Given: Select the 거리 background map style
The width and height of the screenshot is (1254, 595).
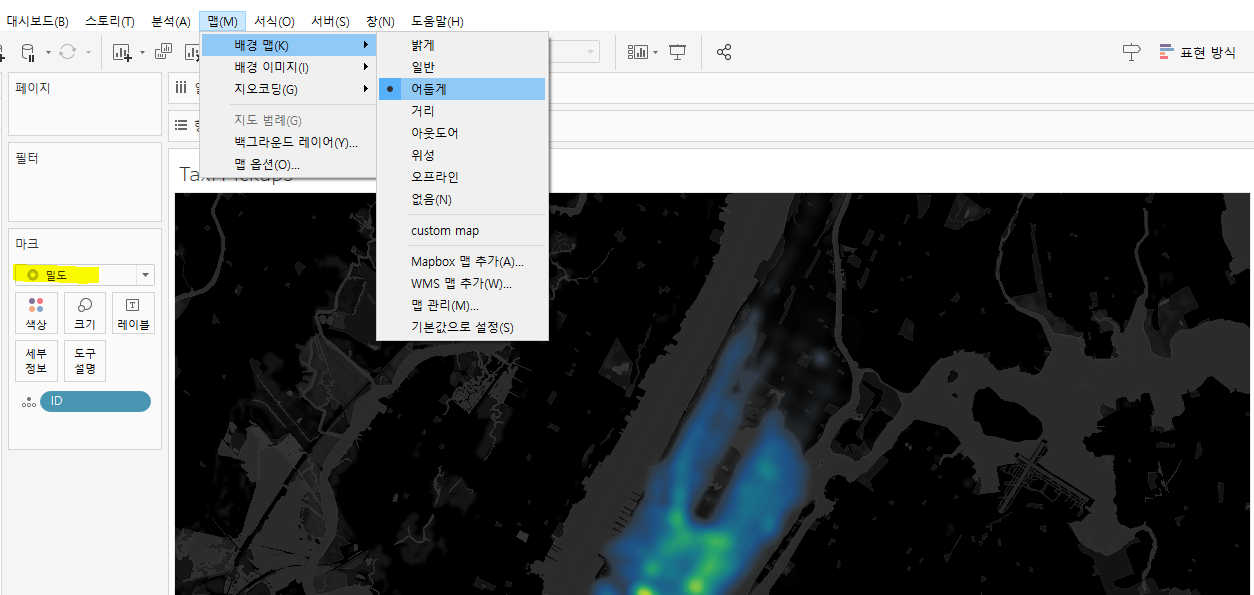Looking at the screenshot, I should 462,111.
